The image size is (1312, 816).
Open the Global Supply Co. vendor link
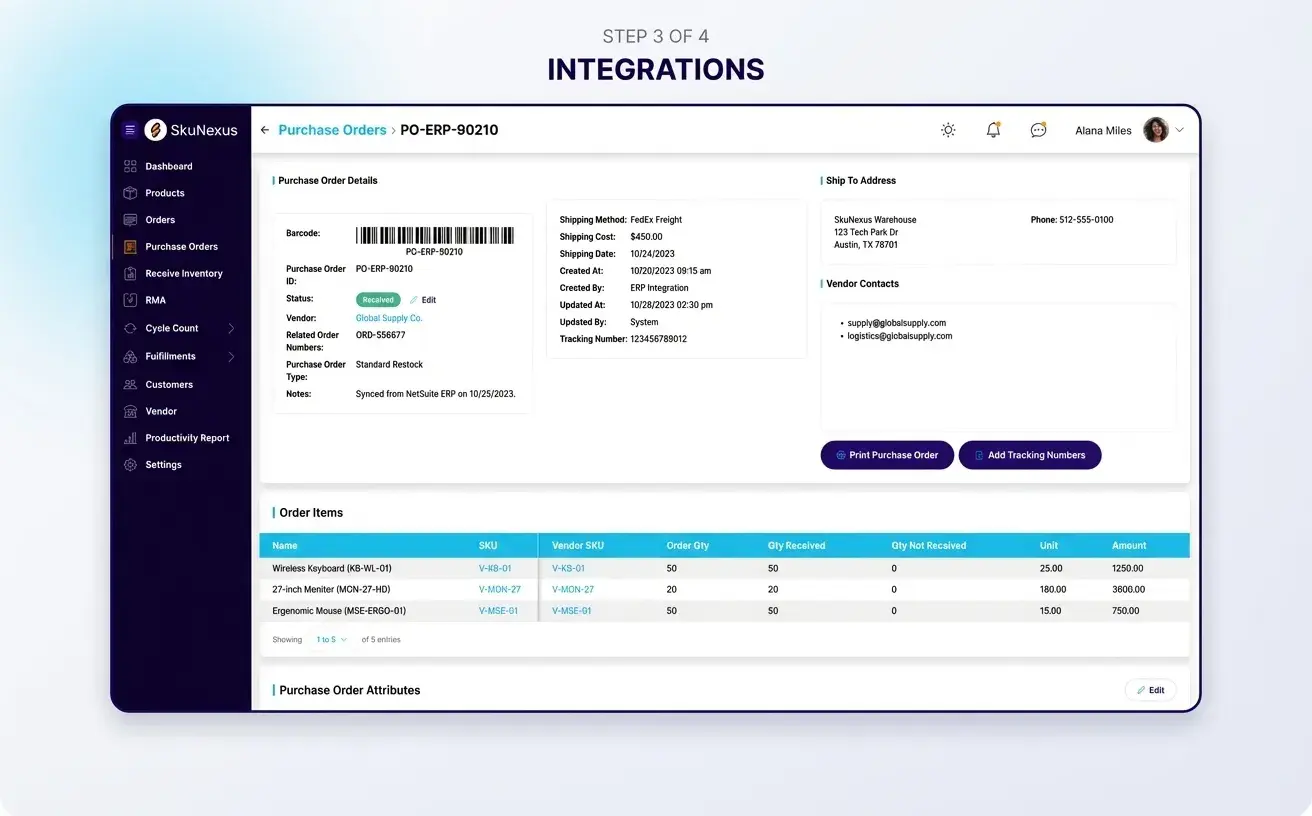point(388,317)
